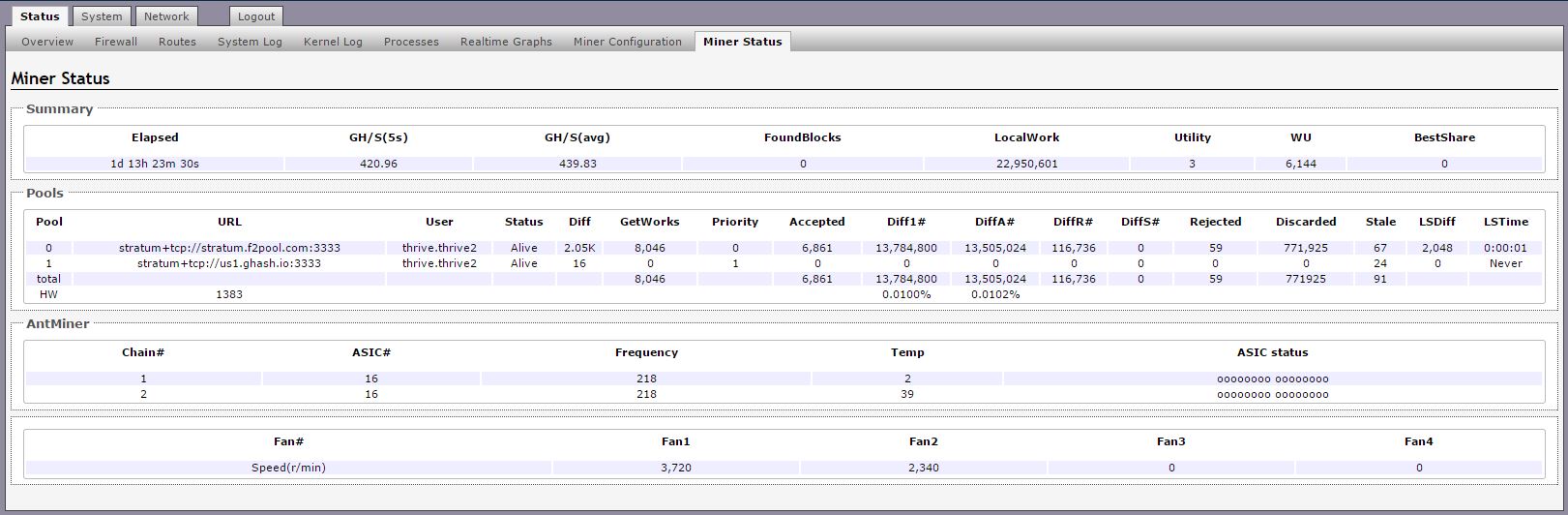Select LocalWork value 22,950,601
Screen dimensions: 1568x515
[1027, 164]
